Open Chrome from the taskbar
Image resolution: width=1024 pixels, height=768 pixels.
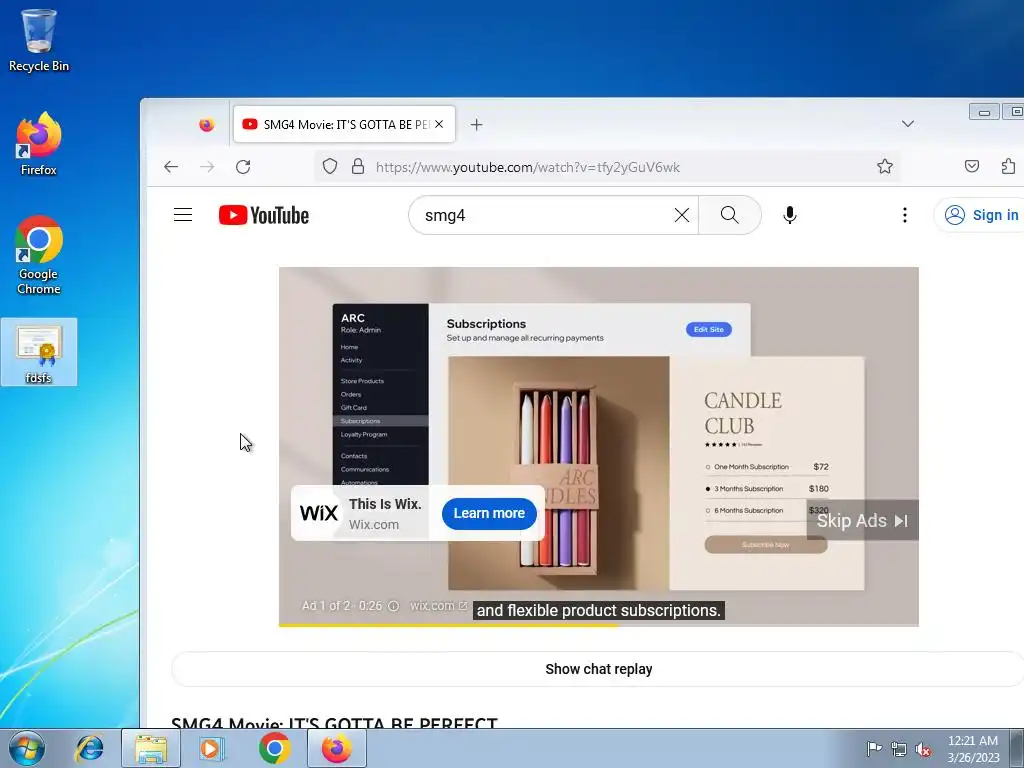274,748
